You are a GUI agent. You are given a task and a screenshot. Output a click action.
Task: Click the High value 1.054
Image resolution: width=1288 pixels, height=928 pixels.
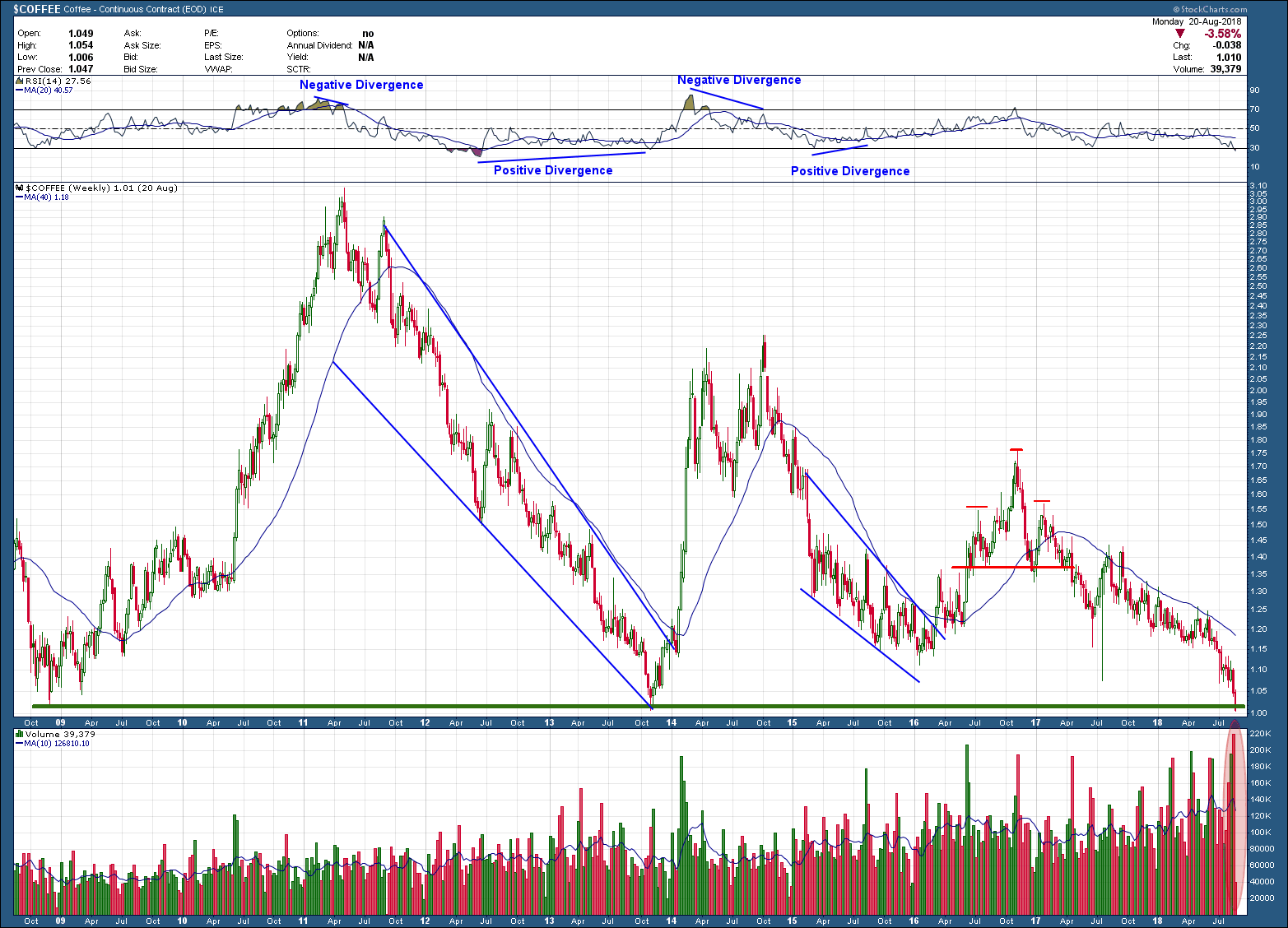pyautogui.click(x=81, y=45)
